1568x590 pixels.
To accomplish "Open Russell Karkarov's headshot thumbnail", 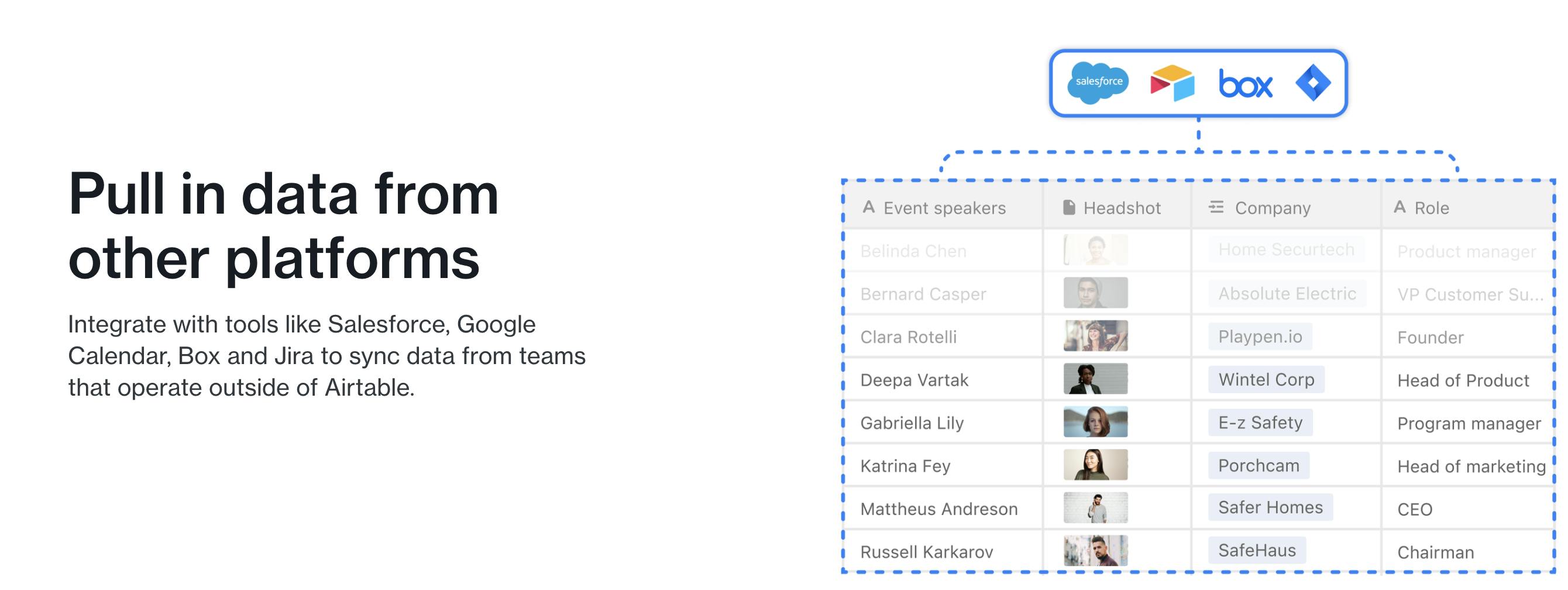I will pyautogui.click(x=1095, y=551).
